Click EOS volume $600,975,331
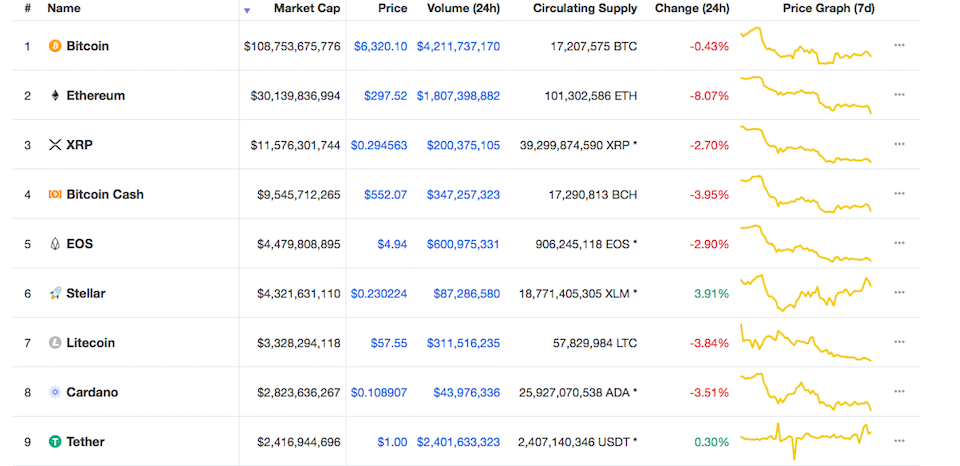The width and height of the screenshot is (960, 466). point(463,244)
